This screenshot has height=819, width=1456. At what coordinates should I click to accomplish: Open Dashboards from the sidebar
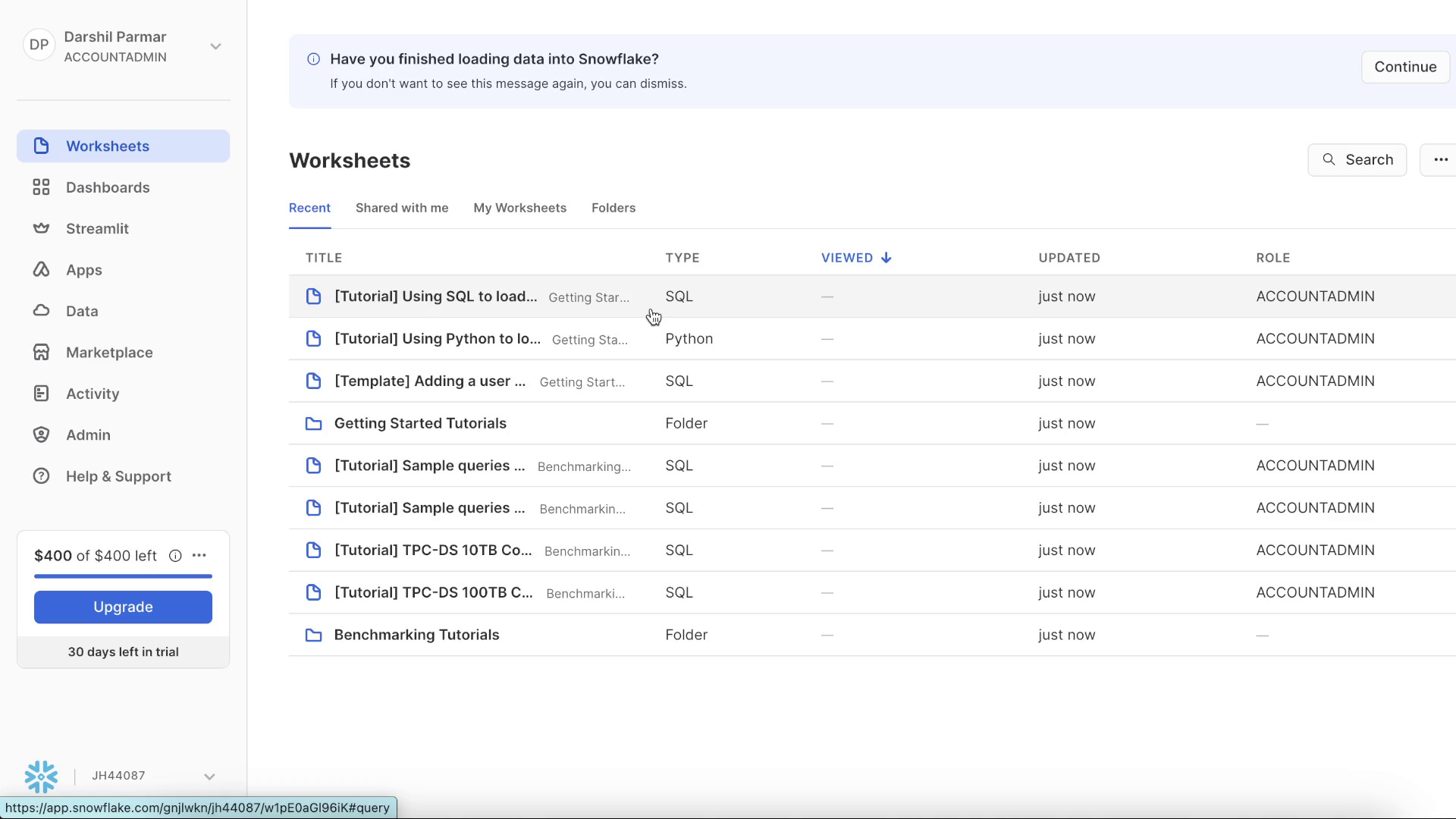[x=107, y=187]
